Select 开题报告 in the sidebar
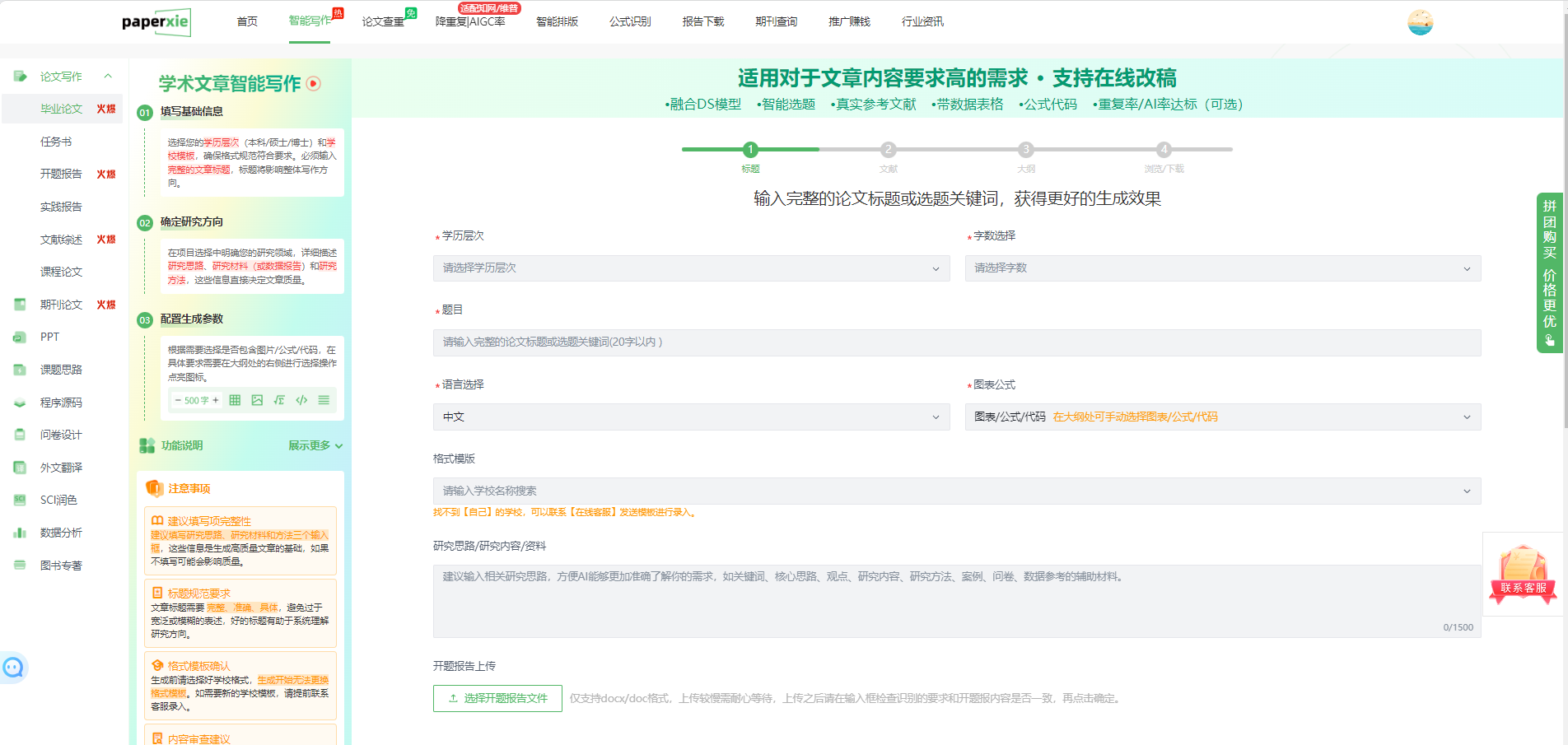 (61, 174)
